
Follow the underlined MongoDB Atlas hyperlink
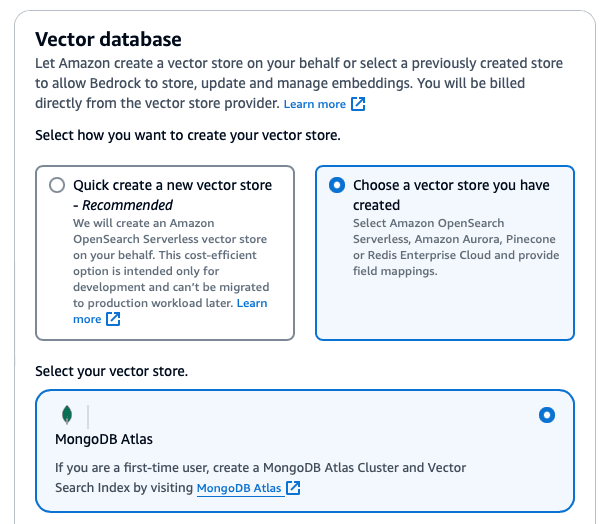point(239,488)
